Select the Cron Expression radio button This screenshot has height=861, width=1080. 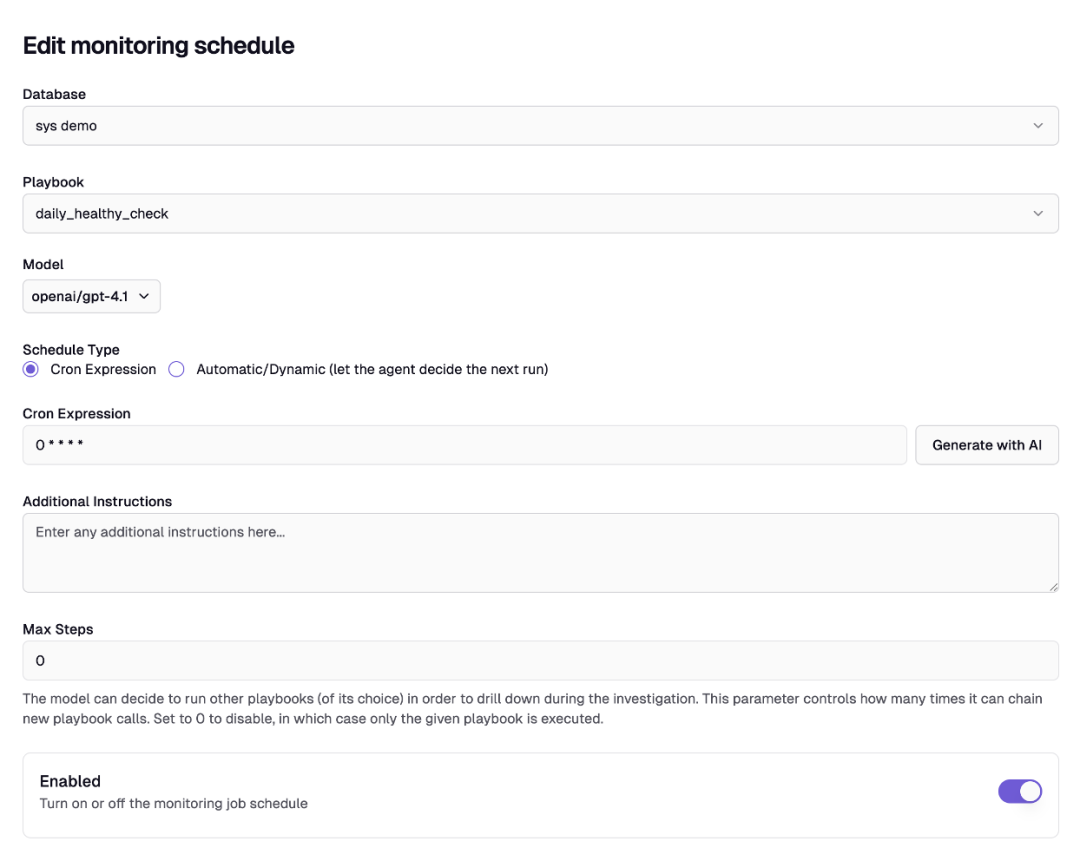point(31,369)
